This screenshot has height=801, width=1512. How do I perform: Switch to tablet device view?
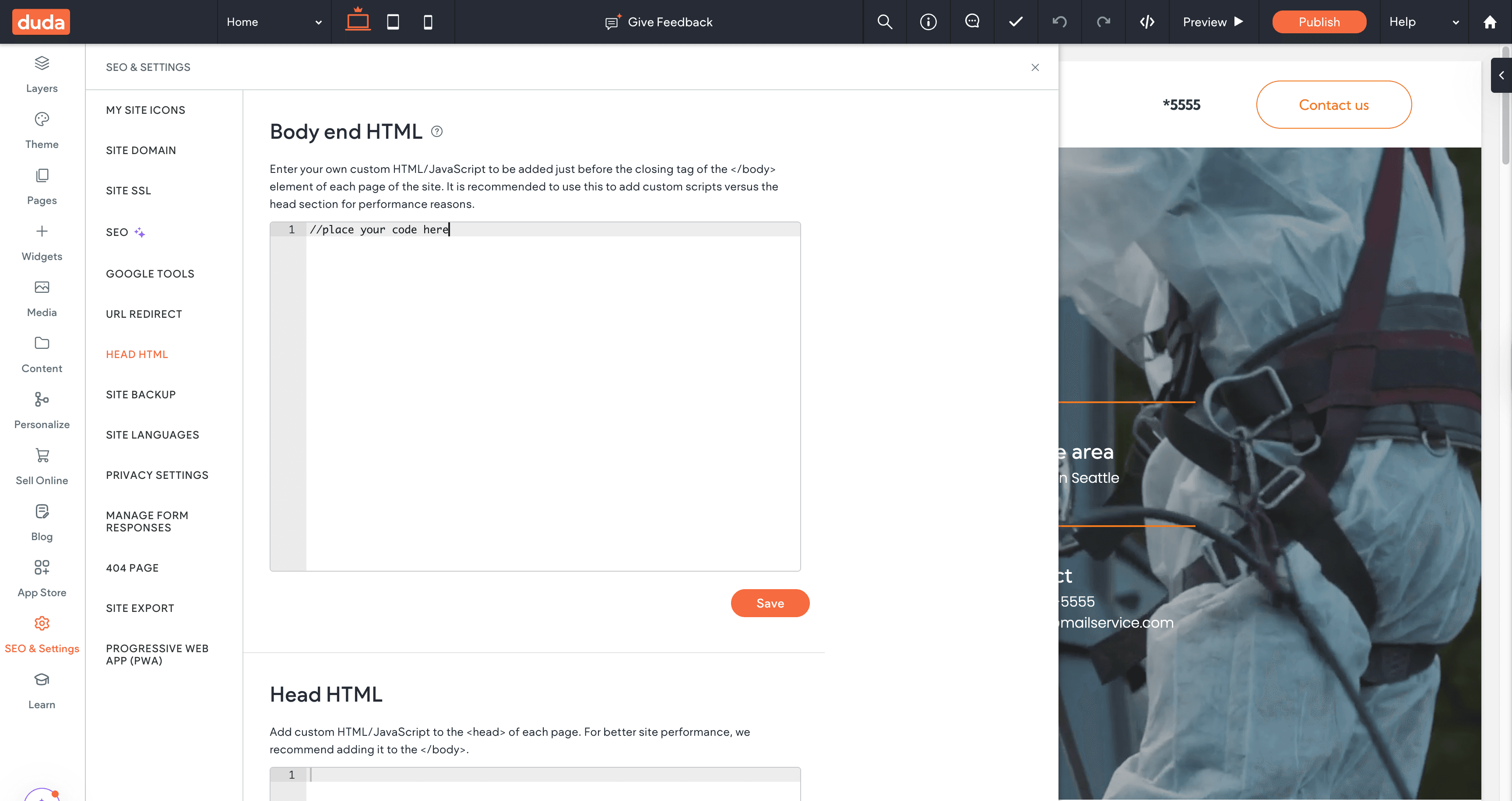(x=393, y=22)
